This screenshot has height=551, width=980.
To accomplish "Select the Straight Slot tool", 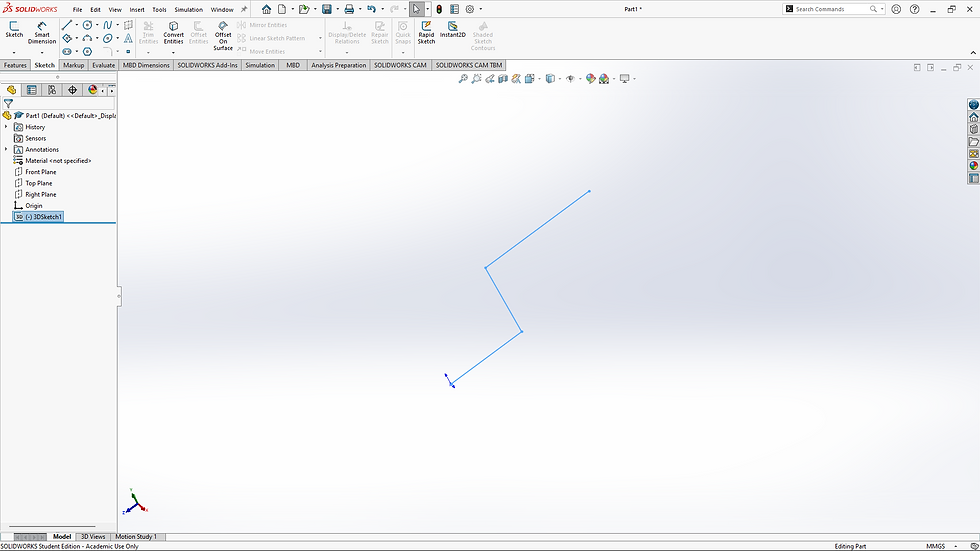I will [x=67, y=51].
